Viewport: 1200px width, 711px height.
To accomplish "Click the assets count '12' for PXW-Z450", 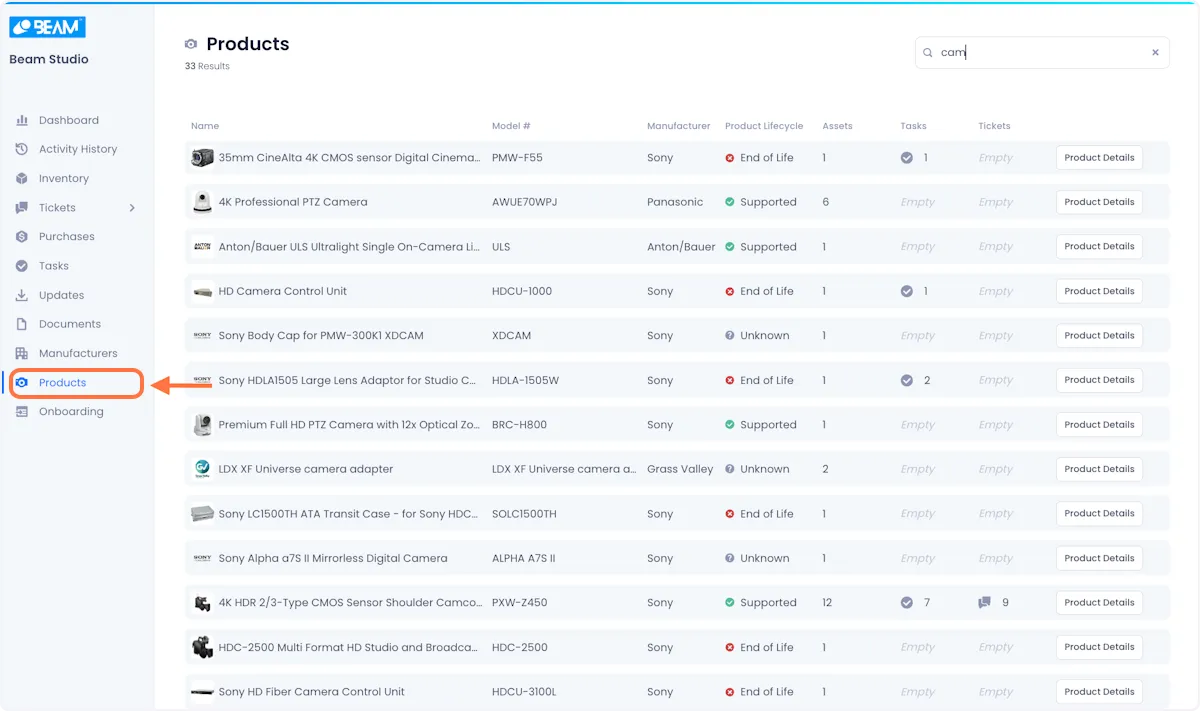I will click(827, 603).
